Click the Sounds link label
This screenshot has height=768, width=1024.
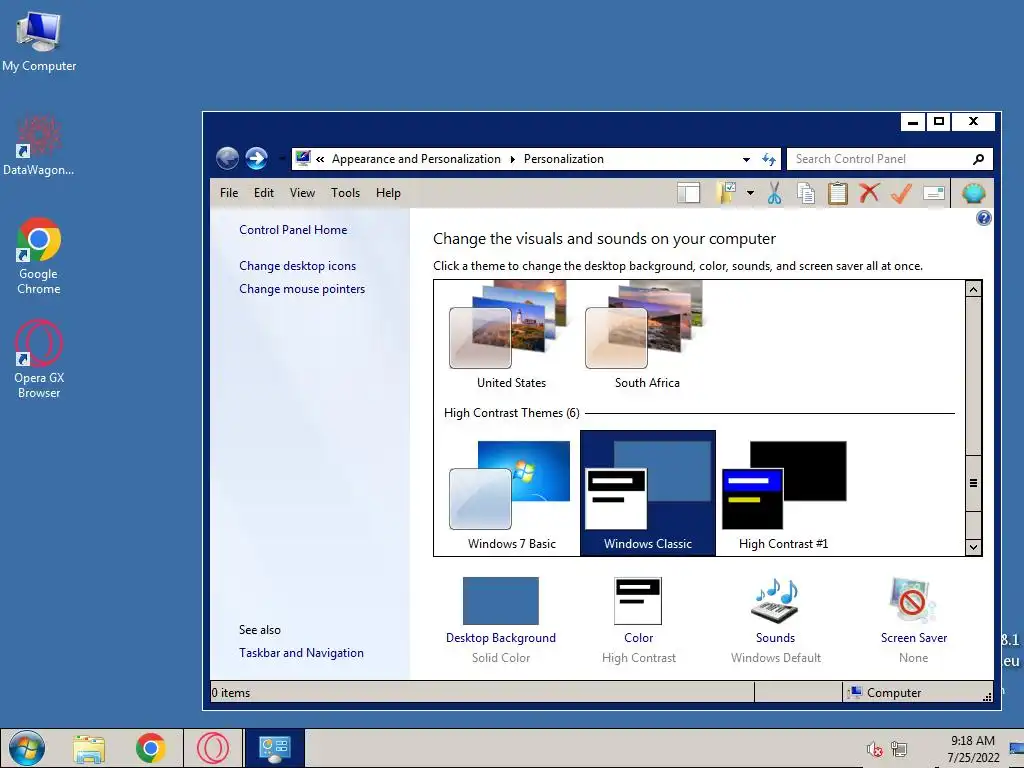point(775,638)
